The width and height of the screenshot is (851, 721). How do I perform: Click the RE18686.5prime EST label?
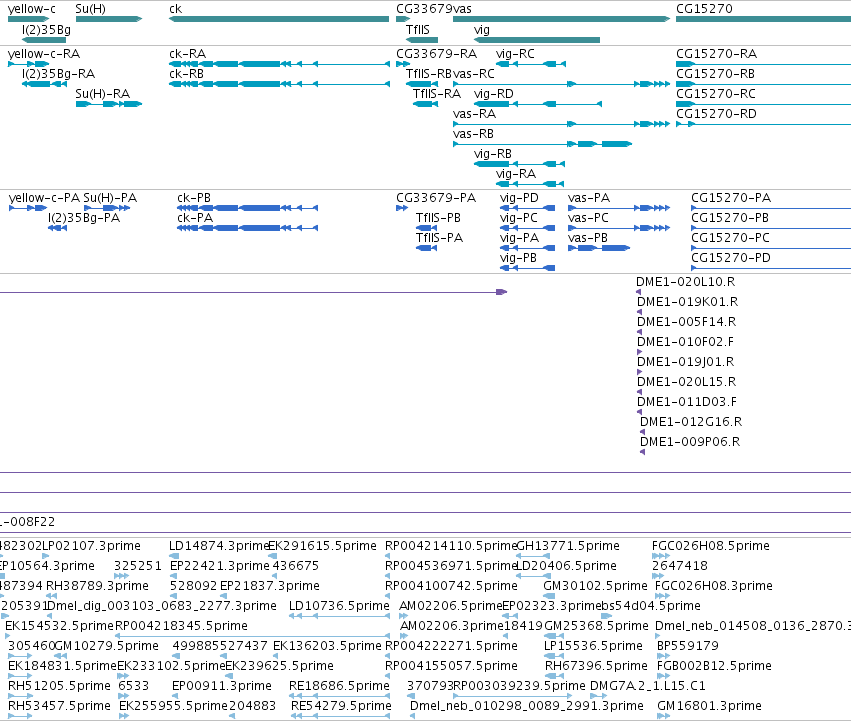pyautogui.click(x=339, y=686)
